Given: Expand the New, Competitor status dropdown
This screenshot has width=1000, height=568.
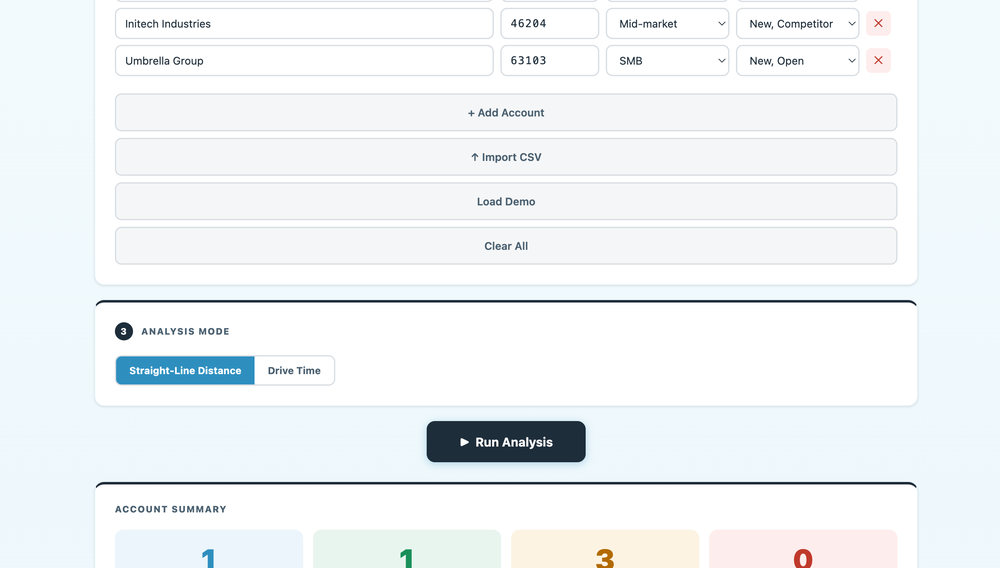Looking at the screenshot, I should pos(798,24).
